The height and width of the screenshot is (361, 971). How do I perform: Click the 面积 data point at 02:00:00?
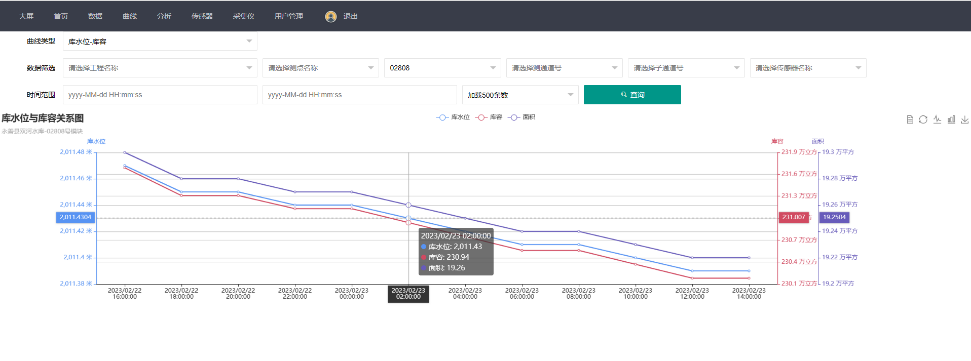[x=408, y=205]
